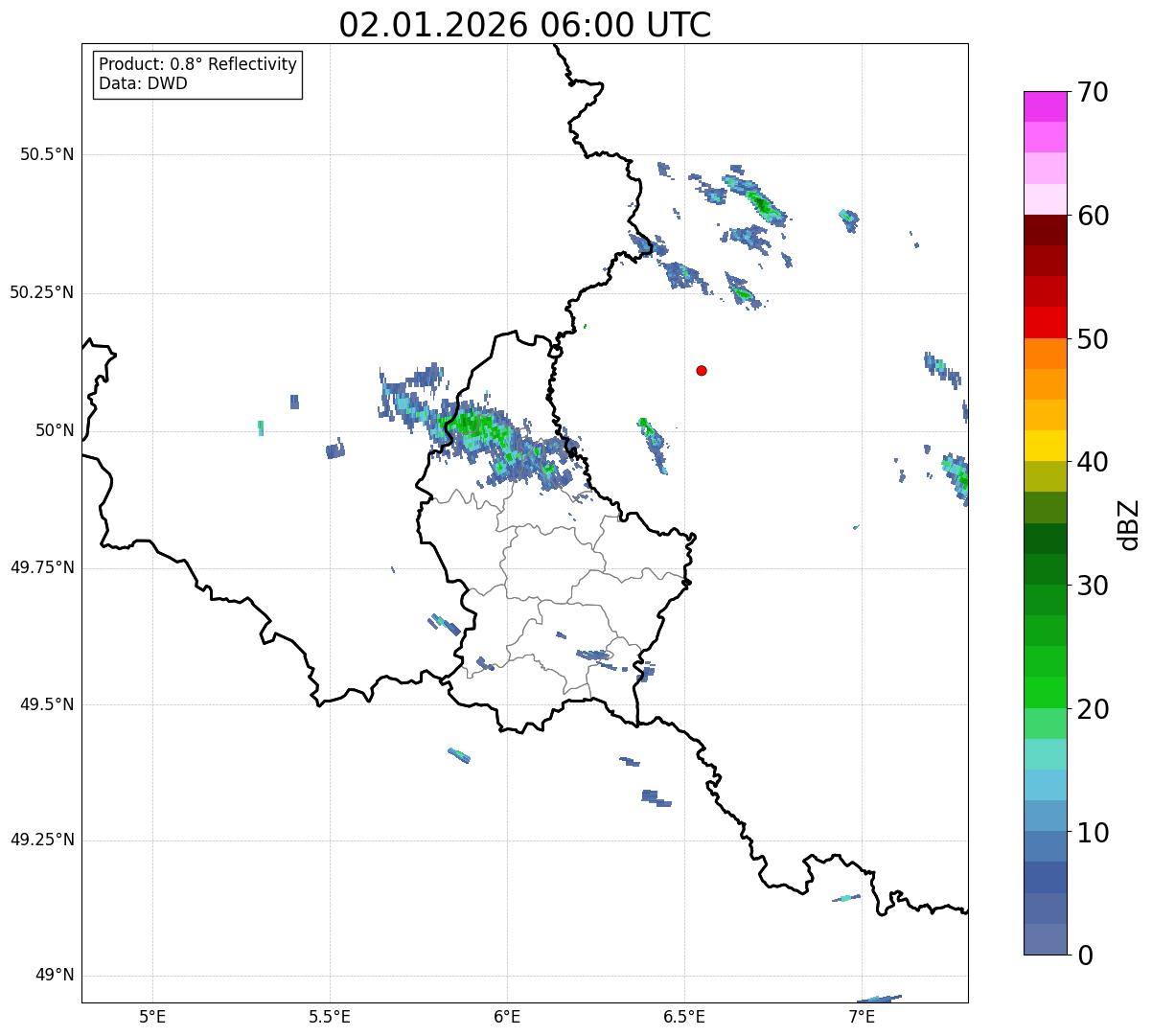This screenshot has height=1036, width=1152.
Task: Click the title text 02.01.2026 06:00 UTC
Action: point(525,25)
